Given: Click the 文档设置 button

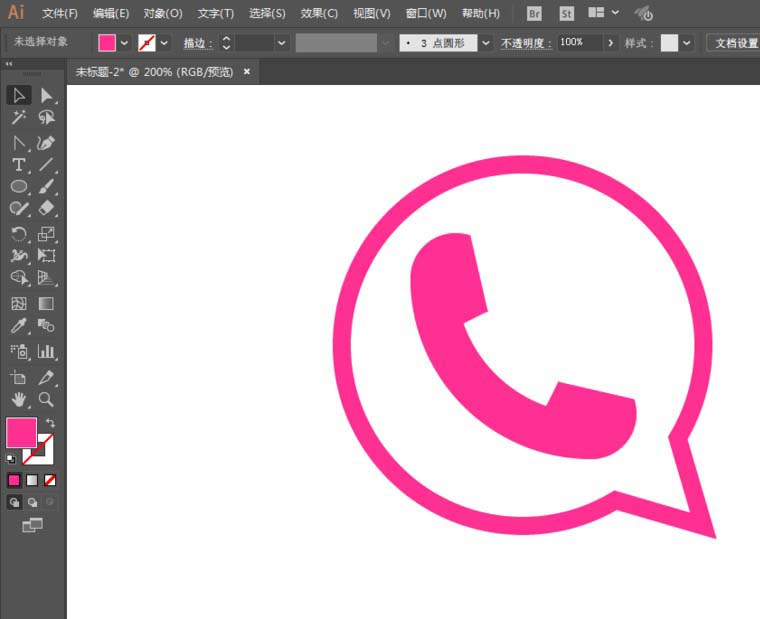Looking at the screenshot, I should pyautogui.click(x=735, y=43).
